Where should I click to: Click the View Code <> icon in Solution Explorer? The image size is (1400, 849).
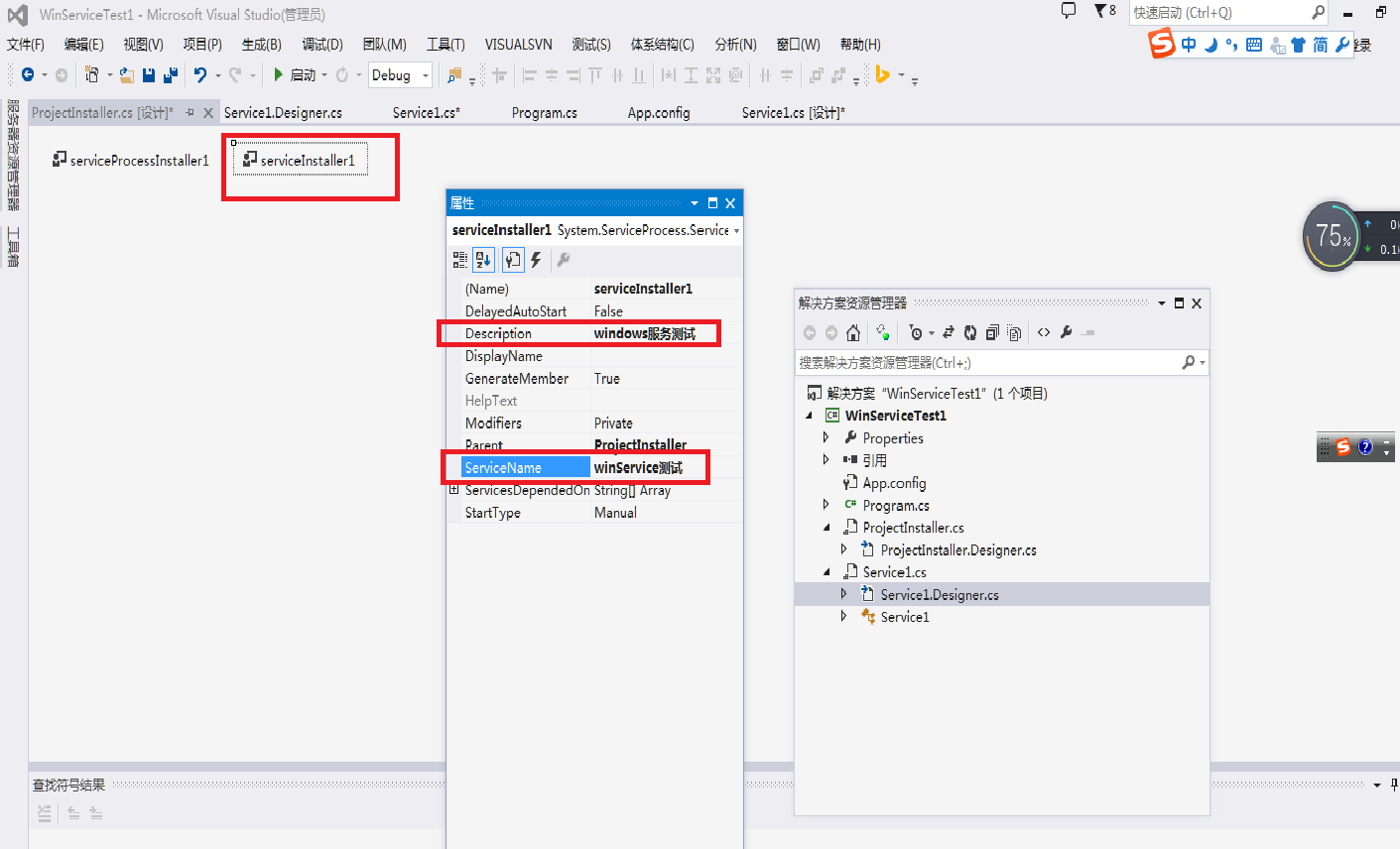[x=1044, y=333]
